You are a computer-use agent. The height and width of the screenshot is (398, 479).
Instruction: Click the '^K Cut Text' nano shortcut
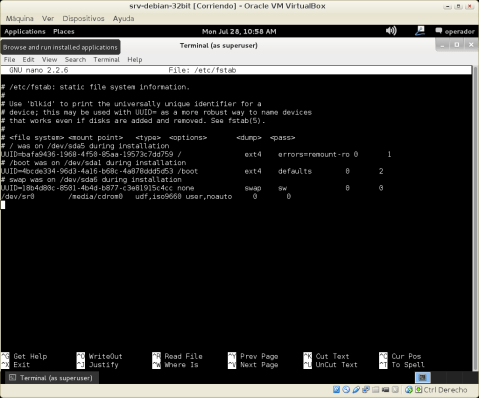pos(327,356)
